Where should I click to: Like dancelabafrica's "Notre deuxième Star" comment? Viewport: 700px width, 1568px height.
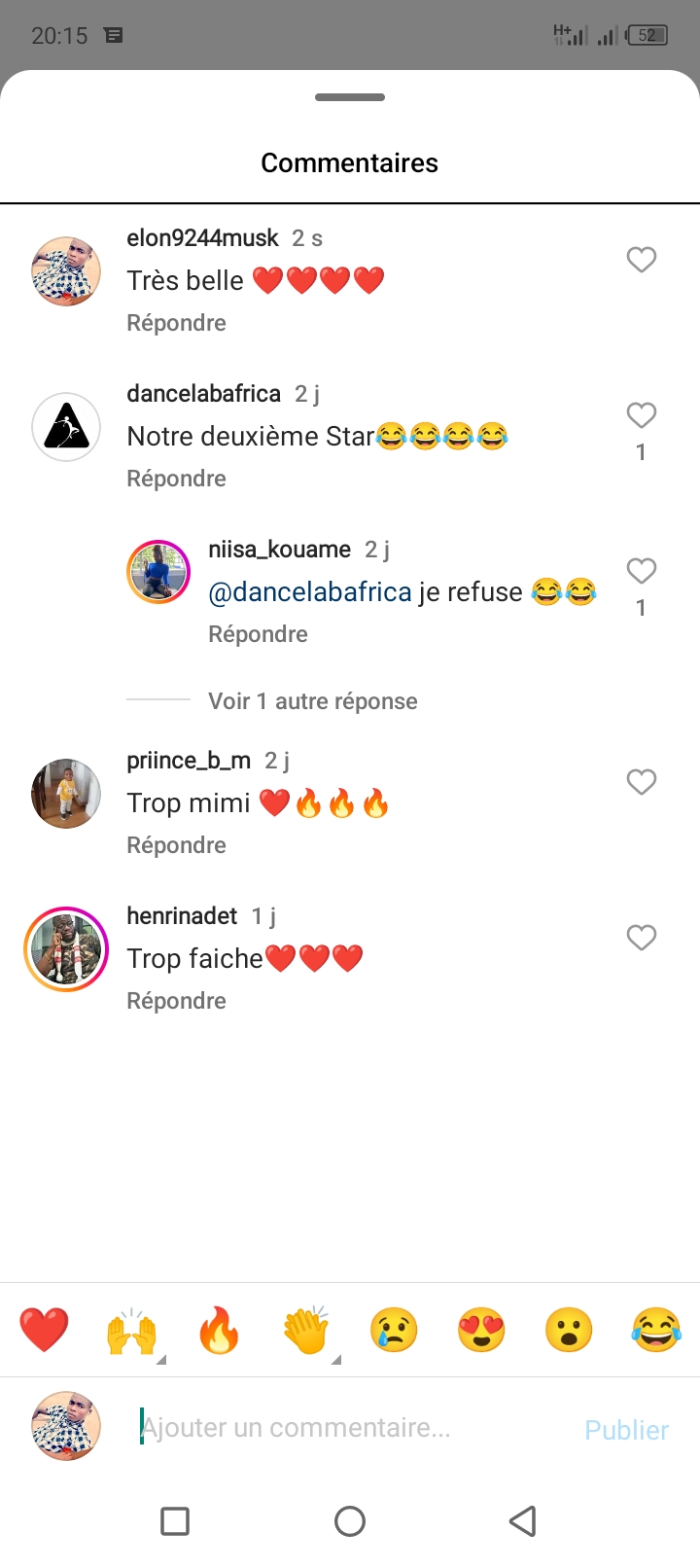pyautogui.click(x=641, y=415)
